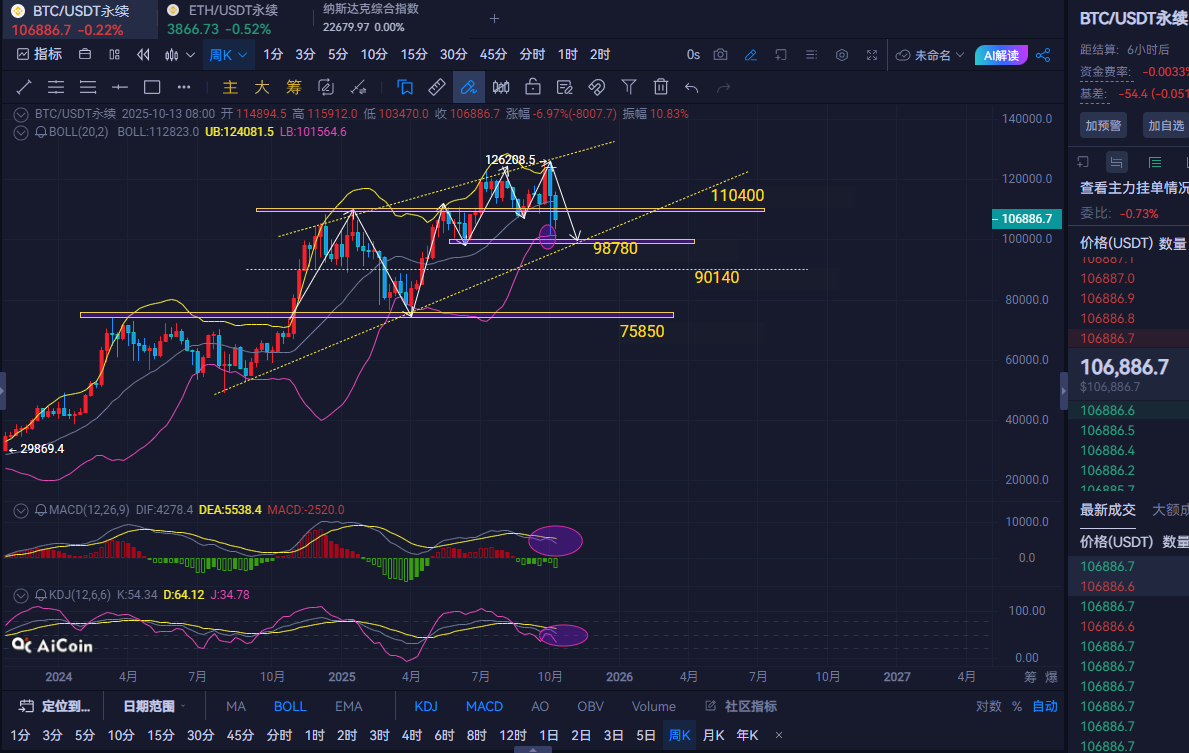Click the lock drawings icon
Image resolution: width=1189 pixels, height=753 pixels.
533,87
